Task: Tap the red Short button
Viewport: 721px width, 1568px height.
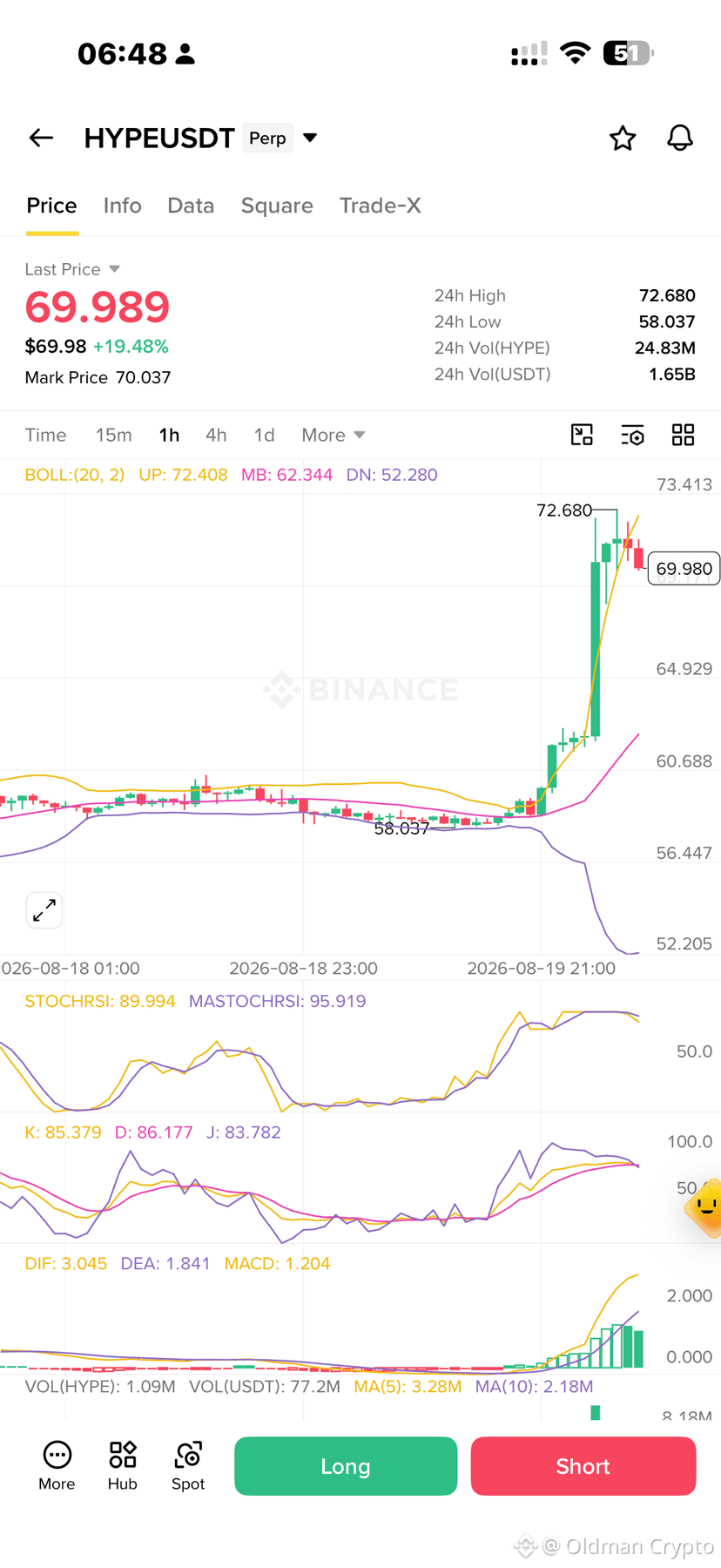Action: (x=583, y=1466)
